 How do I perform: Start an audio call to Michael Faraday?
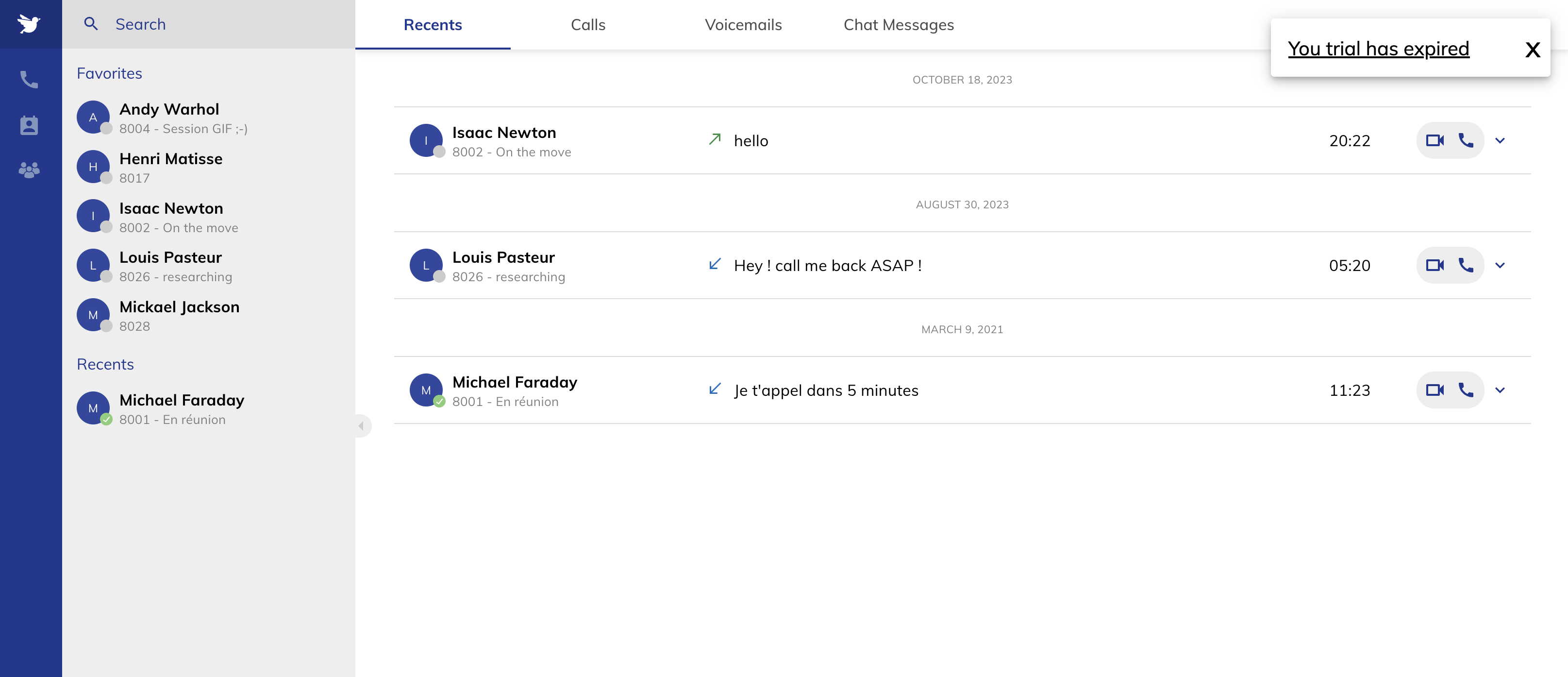(1466, 390)
